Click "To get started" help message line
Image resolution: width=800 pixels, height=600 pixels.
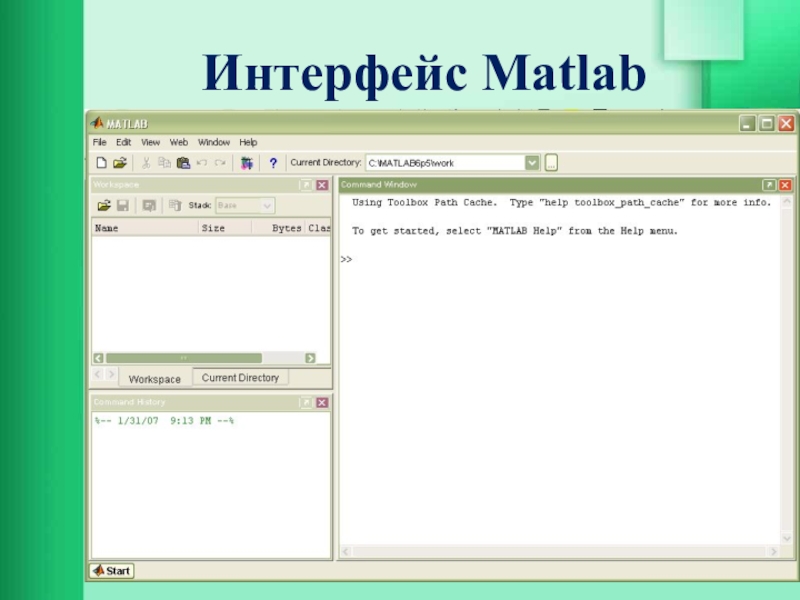(x=515, y=231)
